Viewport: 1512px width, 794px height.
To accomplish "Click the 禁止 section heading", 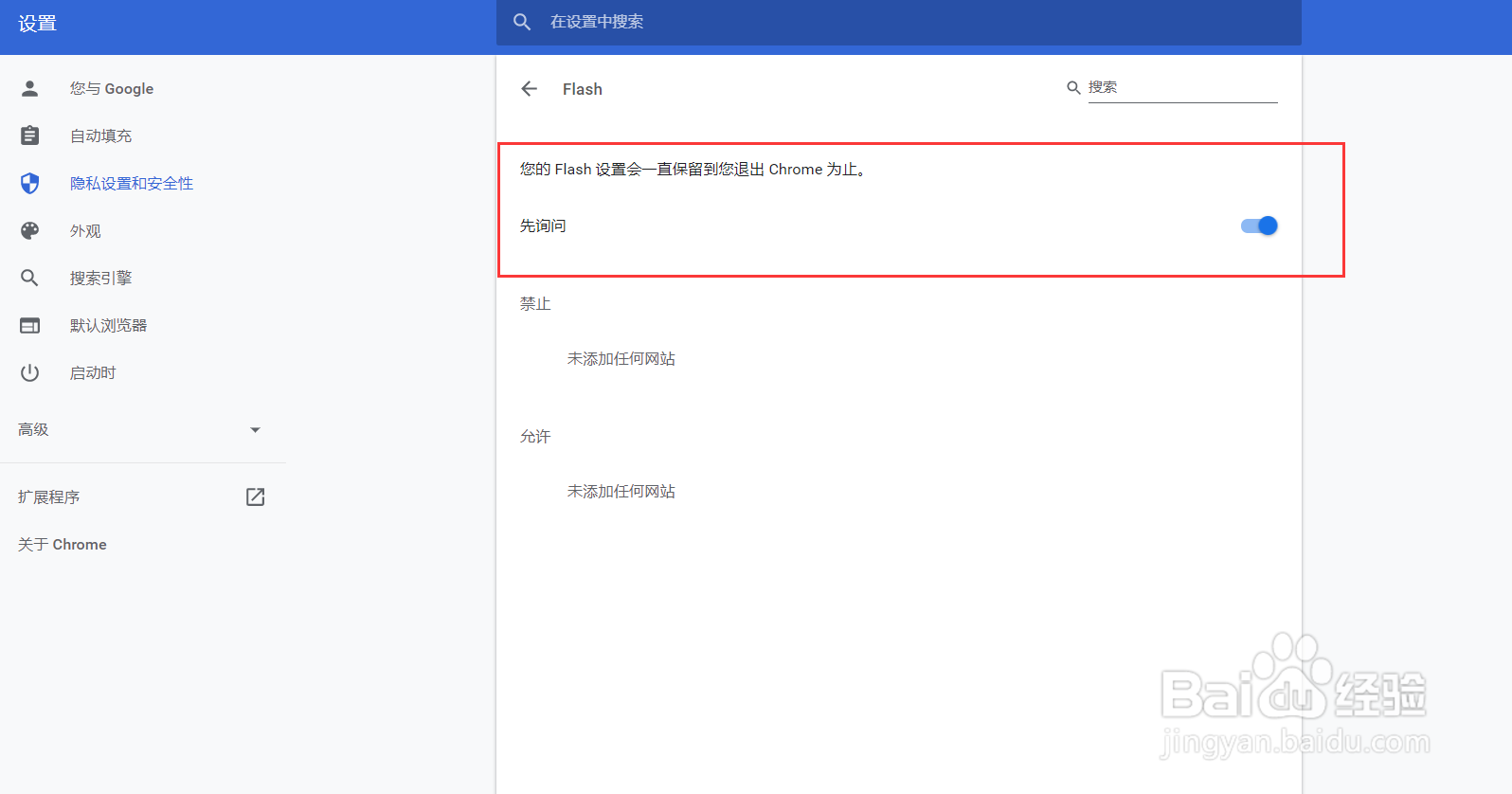I will 535,303.
